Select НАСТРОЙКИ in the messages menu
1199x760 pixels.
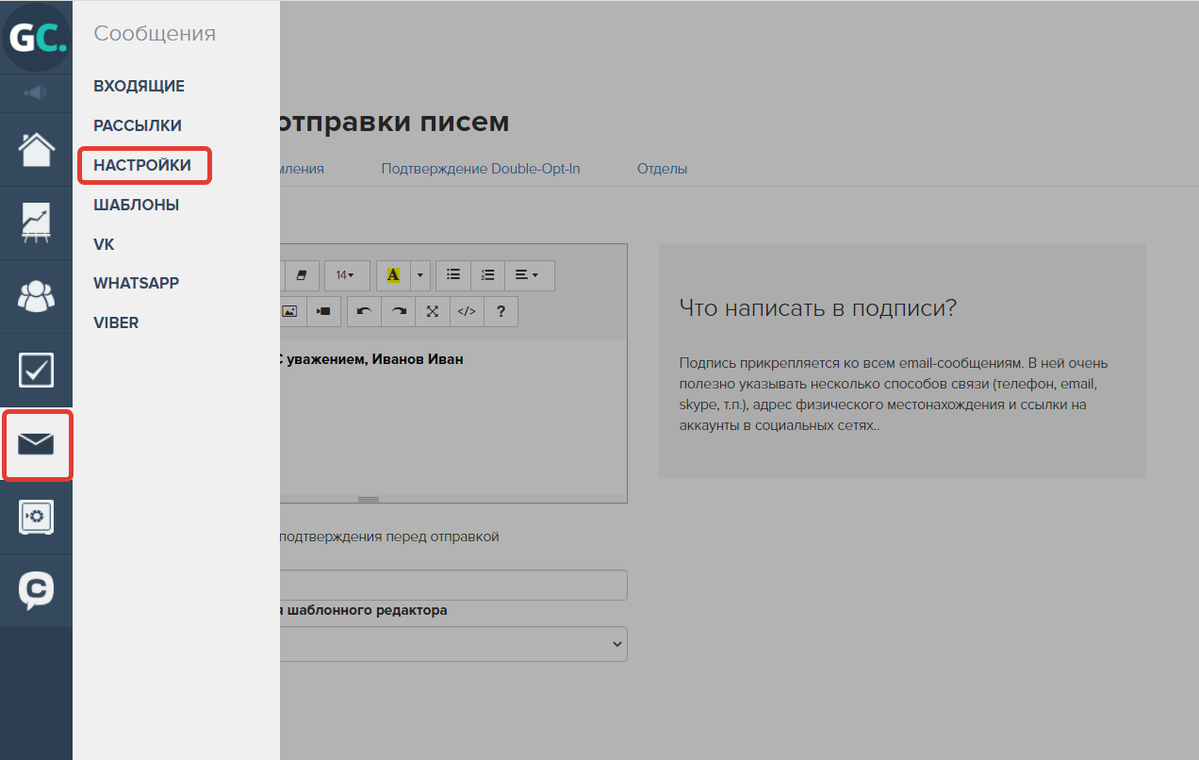tap(142, 165)
